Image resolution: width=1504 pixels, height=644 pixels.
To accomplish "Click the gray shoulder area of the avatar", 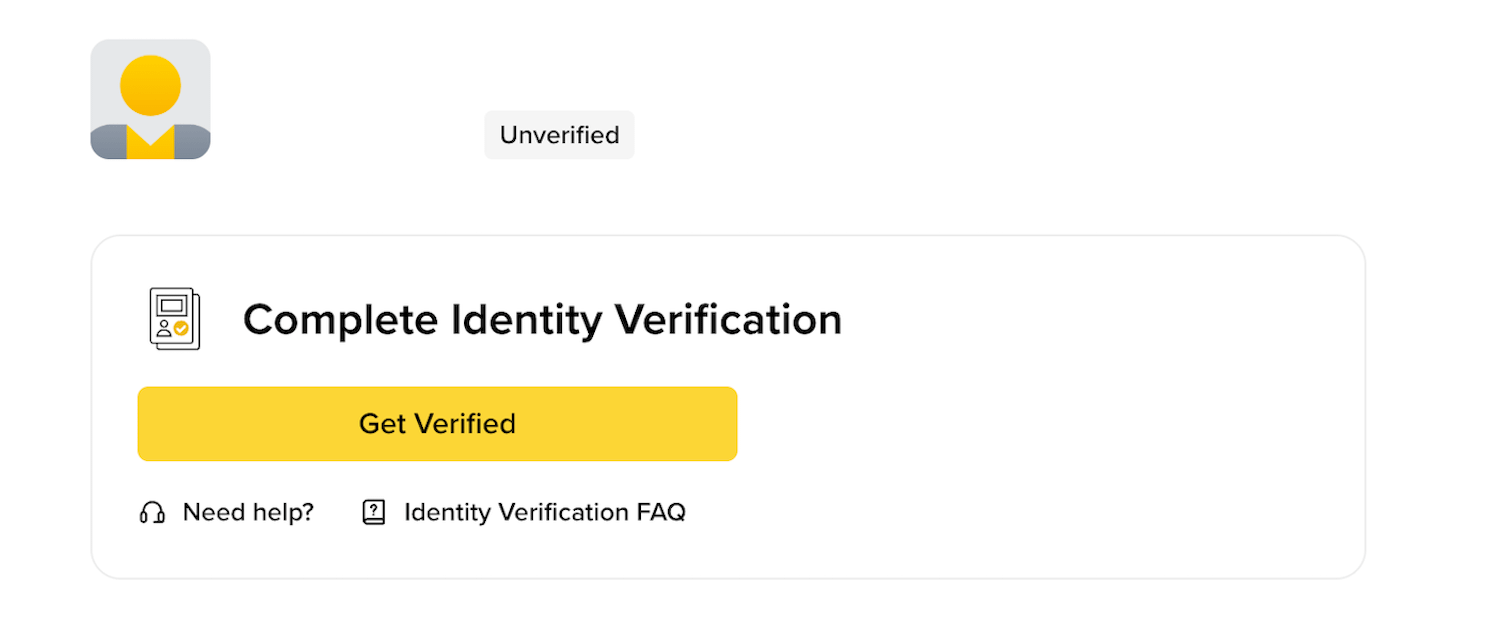I will [106, 143].
